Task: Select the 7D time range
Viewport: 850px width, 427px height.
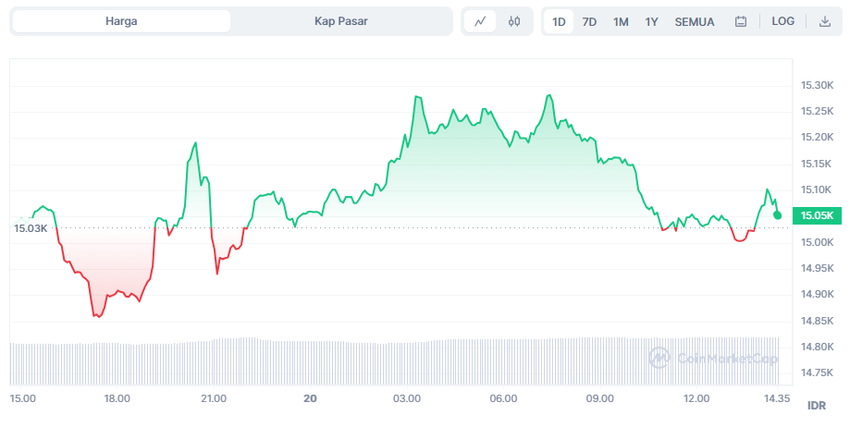Action: coord(589,21)
